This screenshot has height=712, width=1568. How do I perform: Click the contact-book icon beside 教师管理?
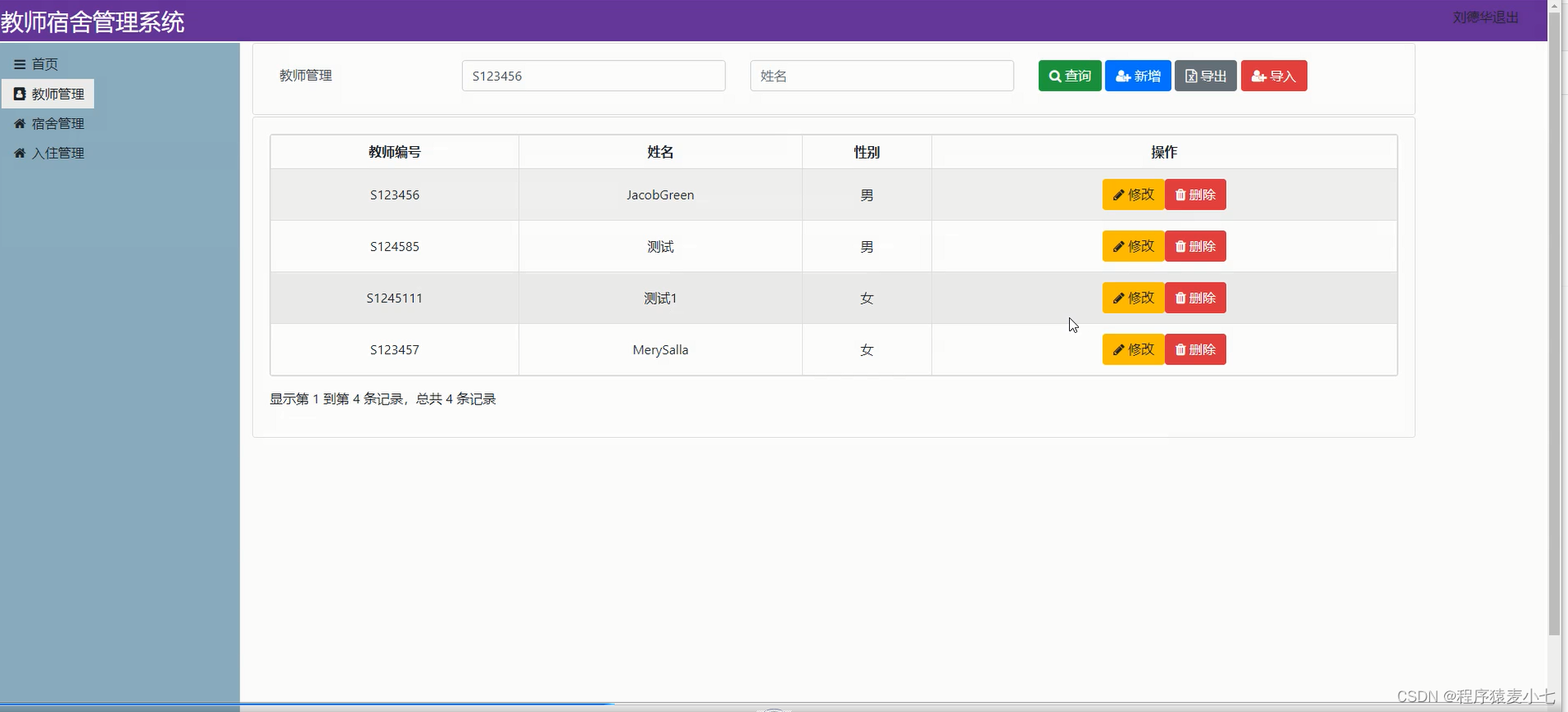pyautogui.click(x=20, y=94)
